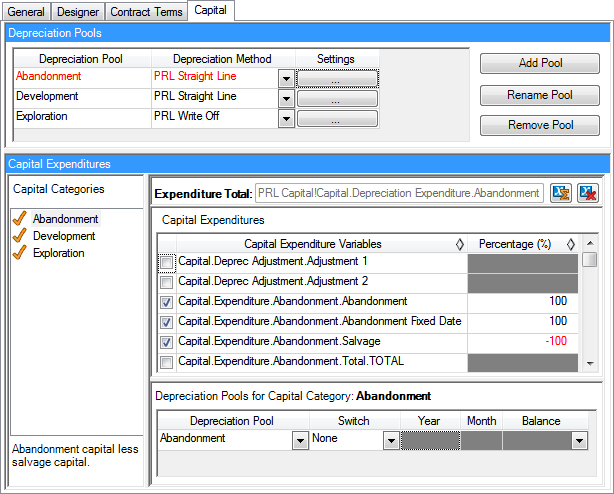The image size is (614, 494).
Task: Click scroll down arrow in expenditures list
Action: [x=590, y=364]
